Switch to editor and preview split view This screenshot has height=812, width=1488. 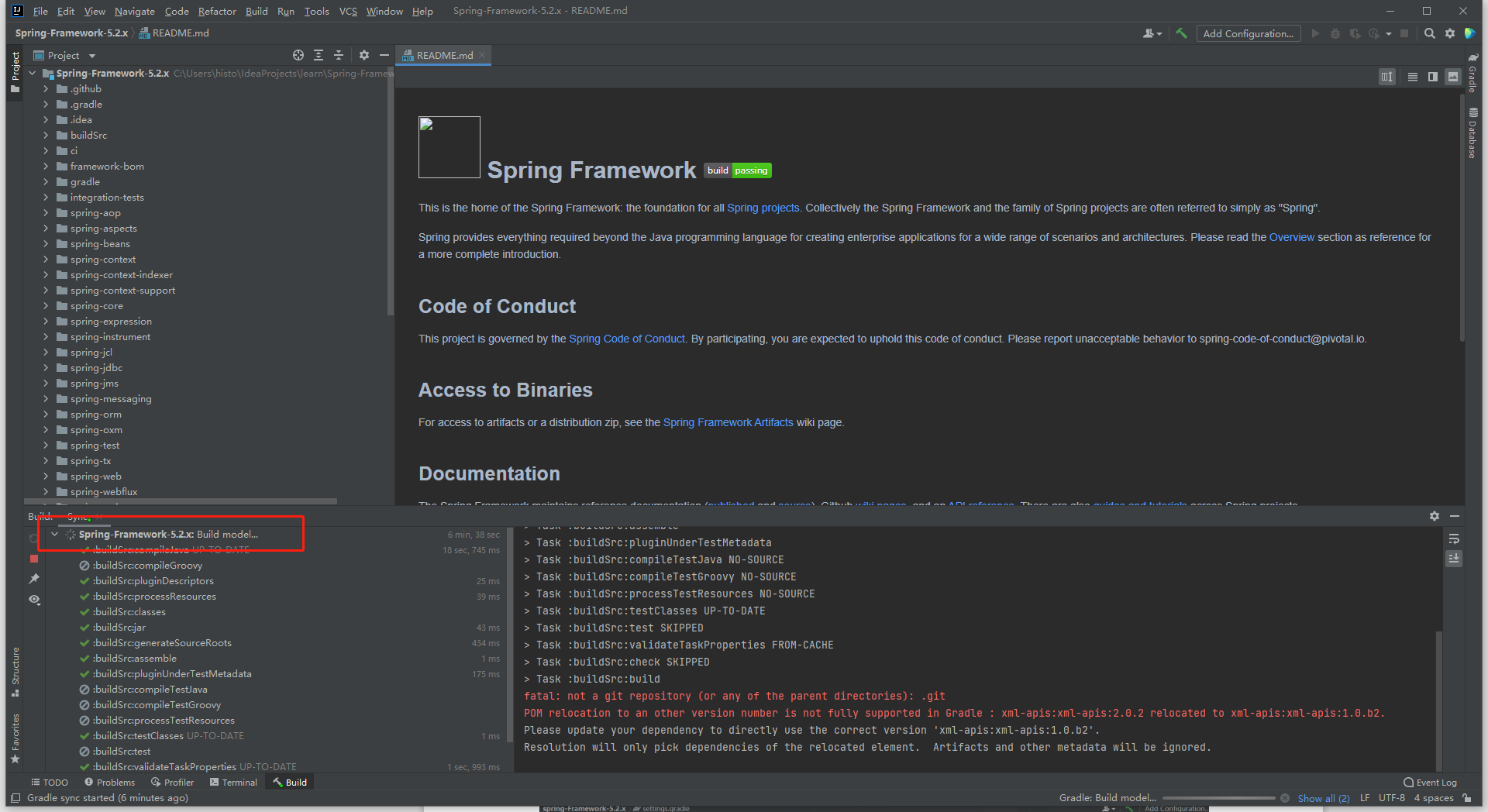[1433, 77]
